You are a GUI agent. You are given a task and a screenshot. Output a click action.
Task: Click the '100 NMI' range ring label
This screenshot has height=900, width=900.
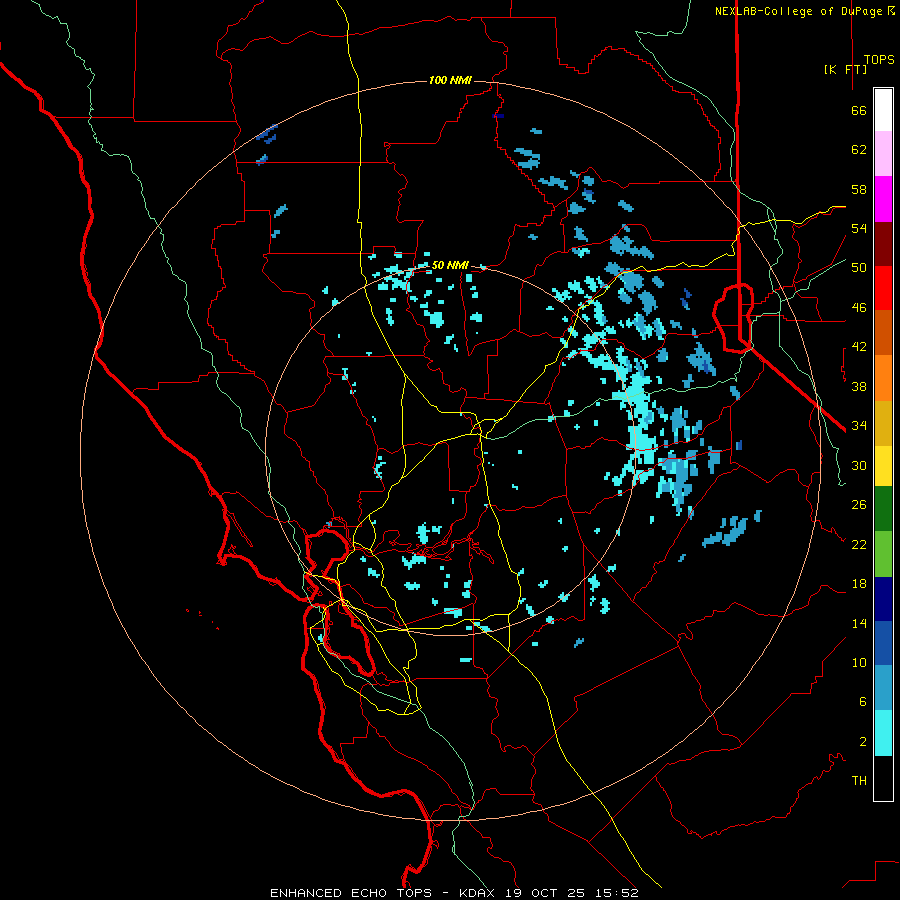[450, 80]
